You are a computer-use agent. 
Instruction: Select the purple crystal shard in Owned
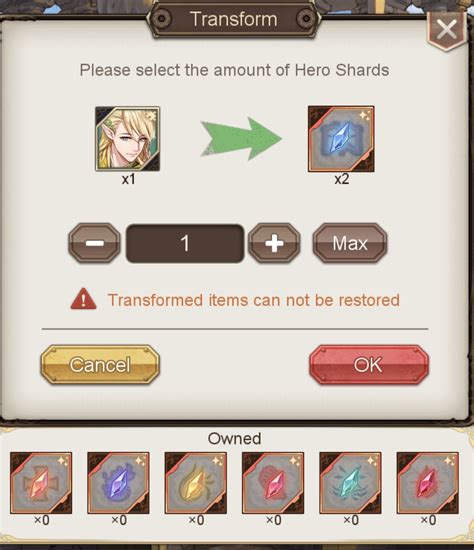pos(118,483)
